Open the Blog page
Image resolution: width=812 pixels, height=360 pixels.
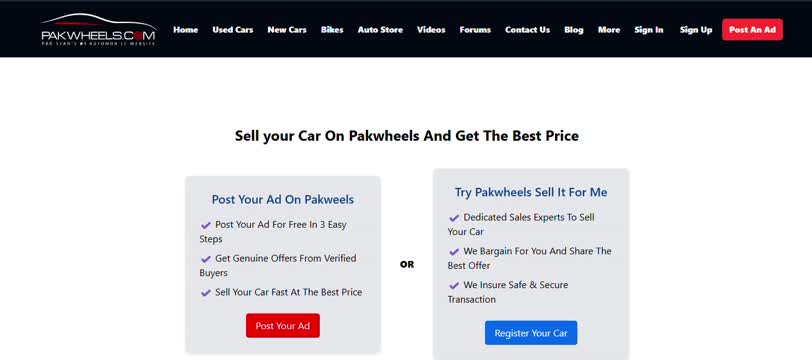[x=574, y=30]
